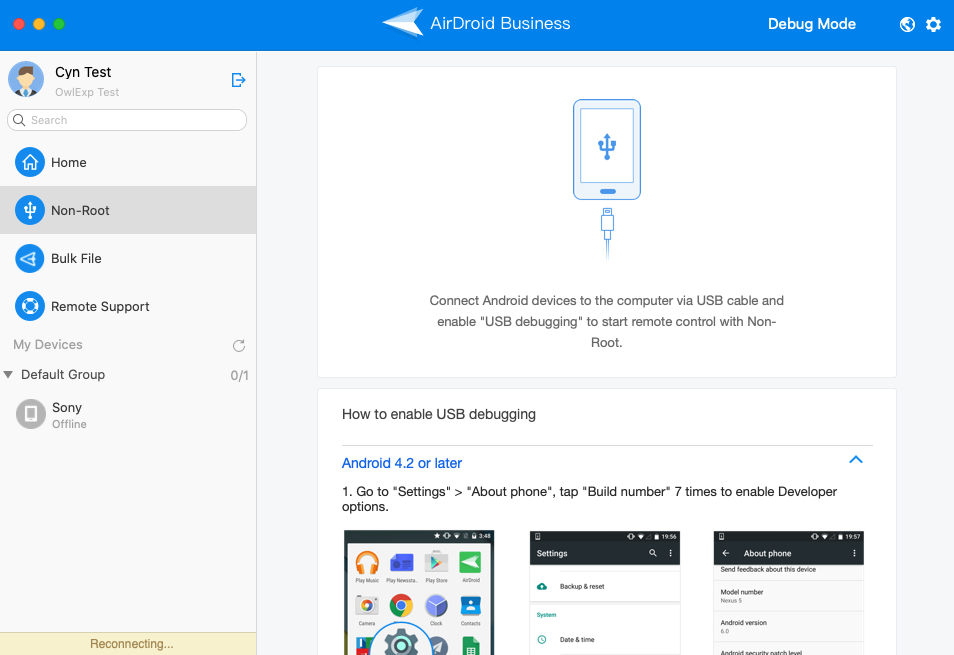Click the search magnifier icon
Screen dimensions: 954x655
[19, 120]
